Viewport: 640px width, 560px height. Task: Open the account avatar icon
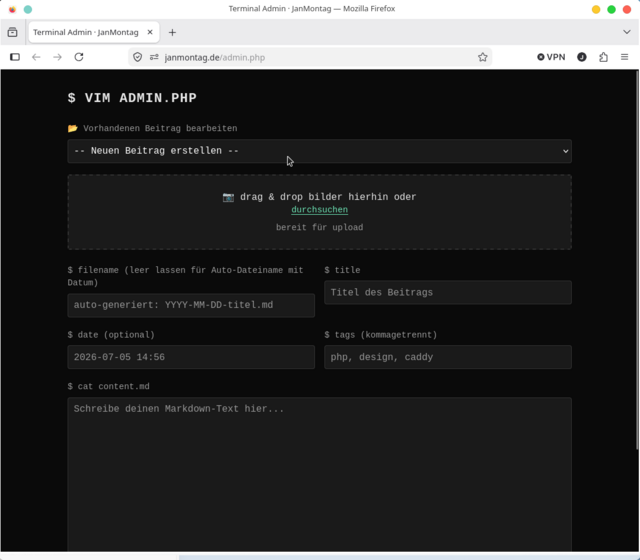pyautogui.click(x=582, y=57)
